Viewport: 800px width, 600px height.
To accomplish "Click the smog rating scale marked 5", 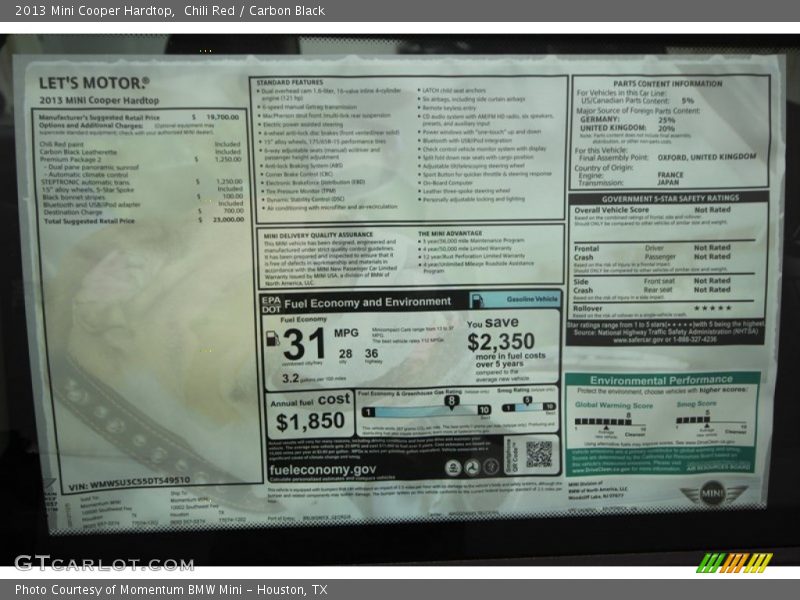I will (x=529, y=406).
